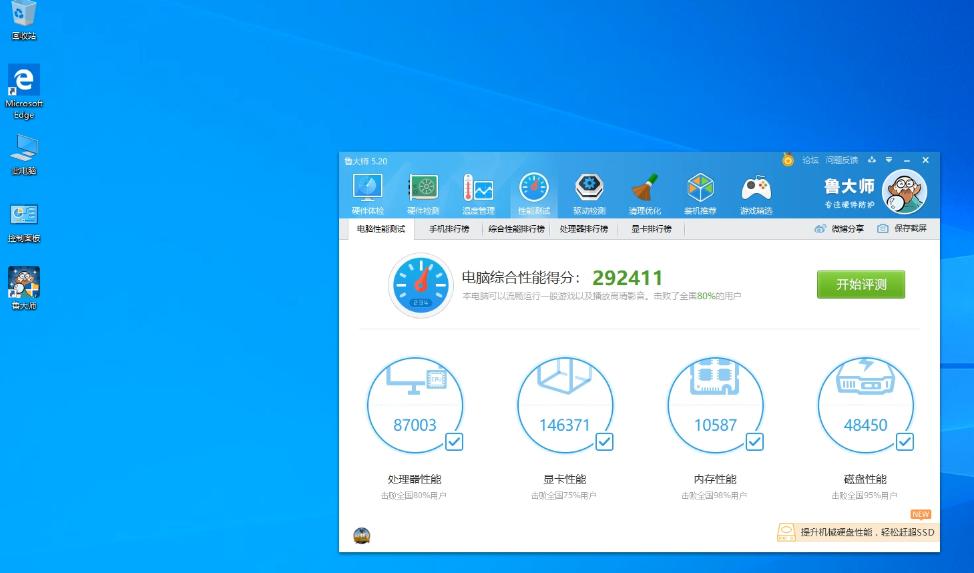Click 保存截屏 save screenshot button
Screen dimensions: 974x573
click(x=902, y=229)
